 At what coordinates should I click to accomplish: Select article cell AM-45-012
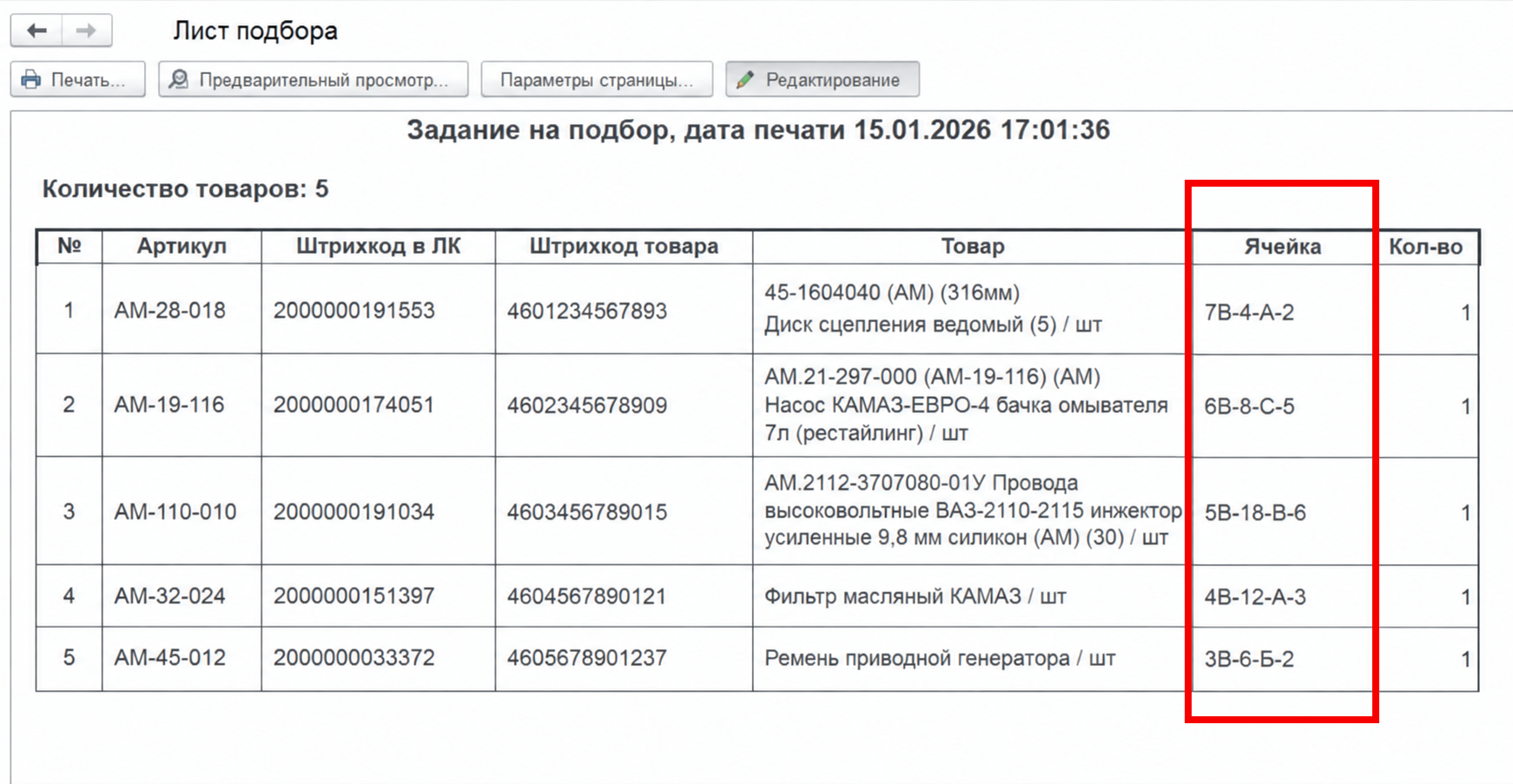182,658
